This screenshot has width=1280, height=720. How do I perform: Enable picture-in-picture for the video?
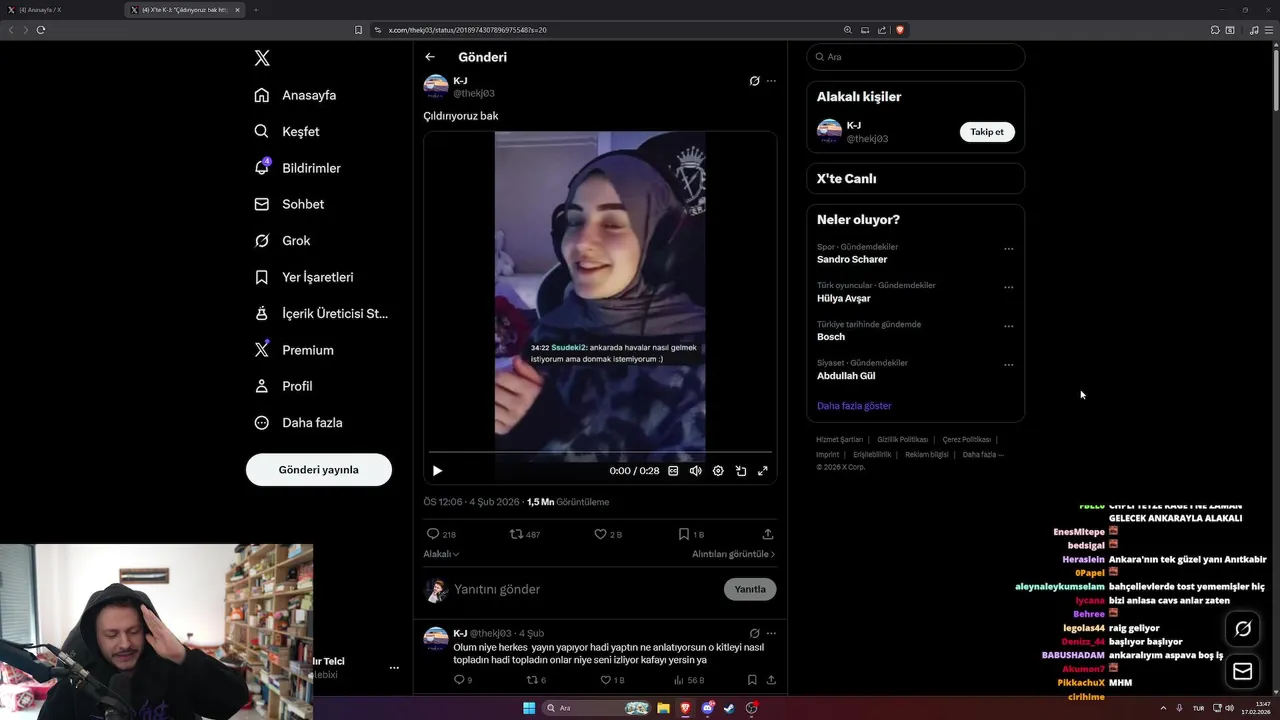point(741,471)
